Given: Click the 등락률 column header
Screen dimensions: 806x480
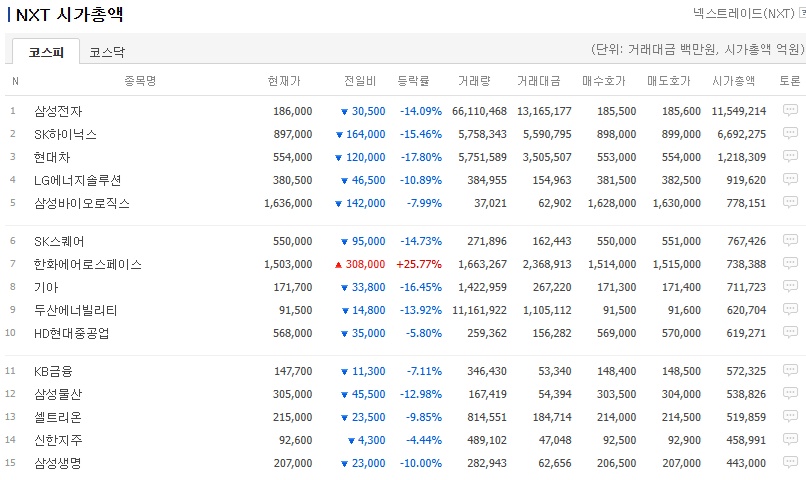Looking at the screenshot, I should click(x=413, y=81).
